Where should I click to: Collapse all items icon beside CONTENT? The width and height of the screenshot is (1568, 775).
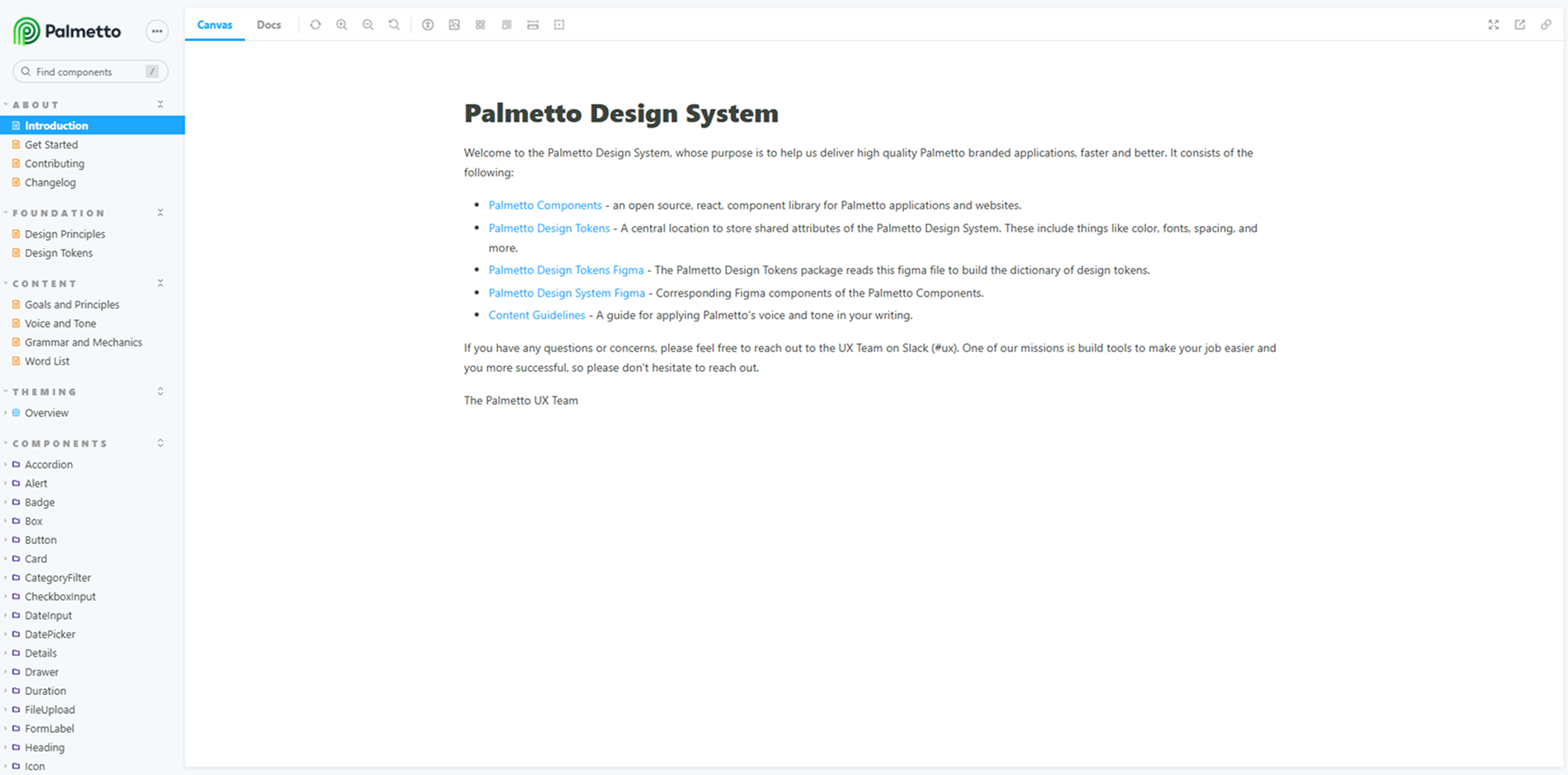coord(160,284)
